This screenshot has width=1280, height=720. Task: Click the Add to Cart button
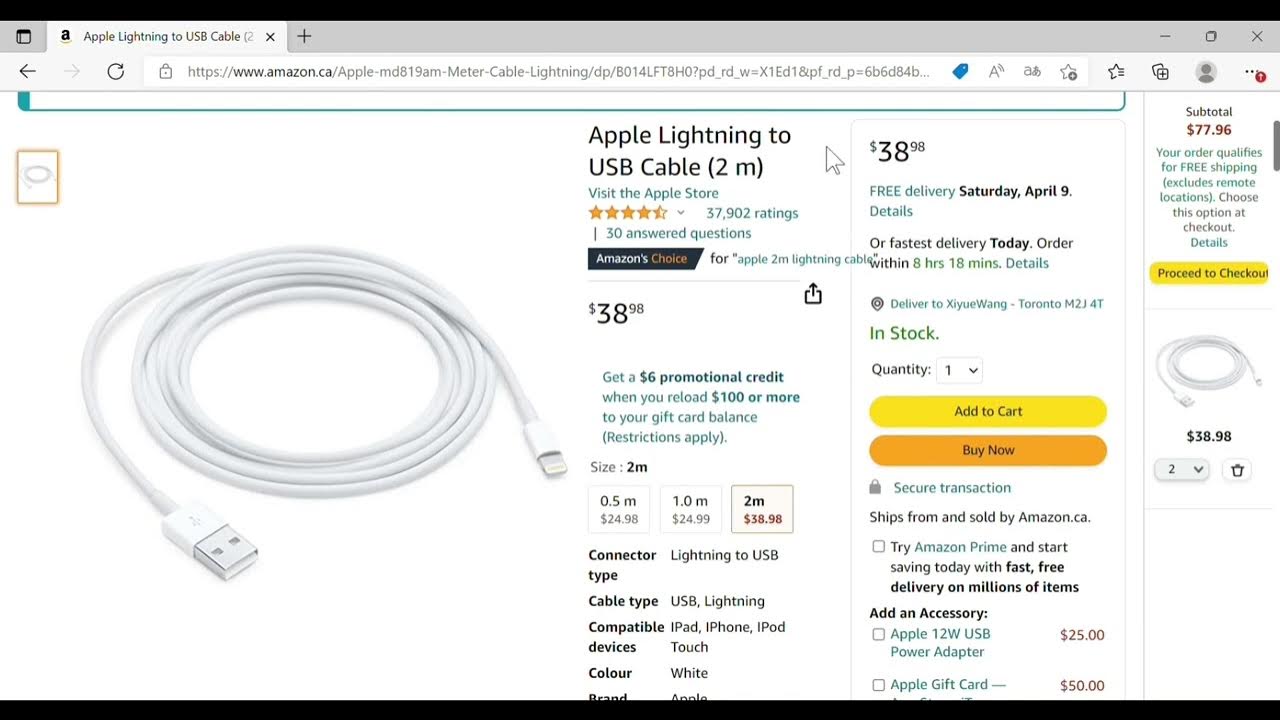[987, 411]
